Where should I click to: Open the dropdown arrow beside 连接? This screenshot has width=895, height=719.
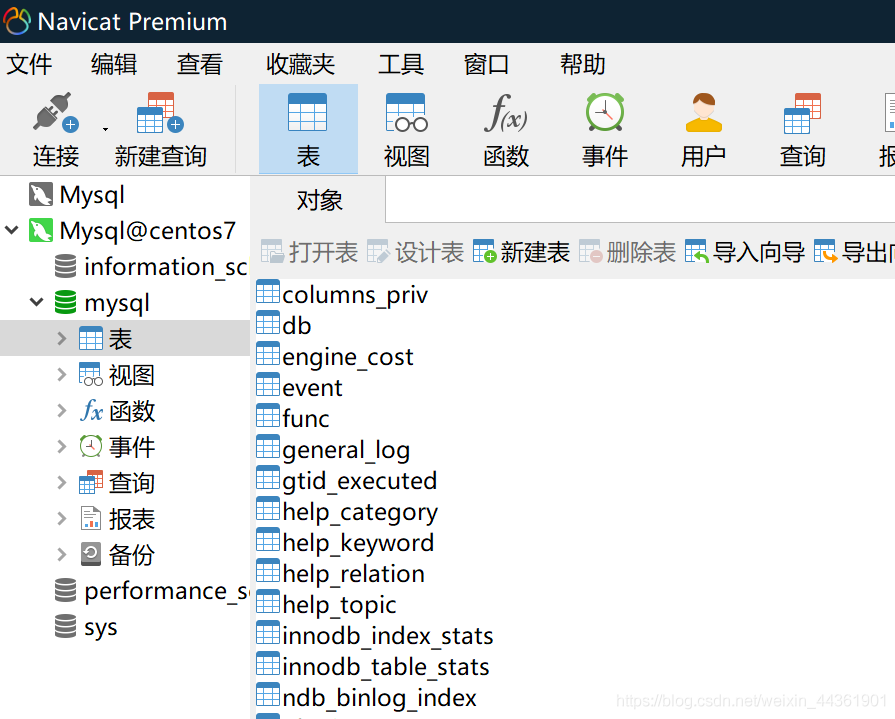click(105, 130)
